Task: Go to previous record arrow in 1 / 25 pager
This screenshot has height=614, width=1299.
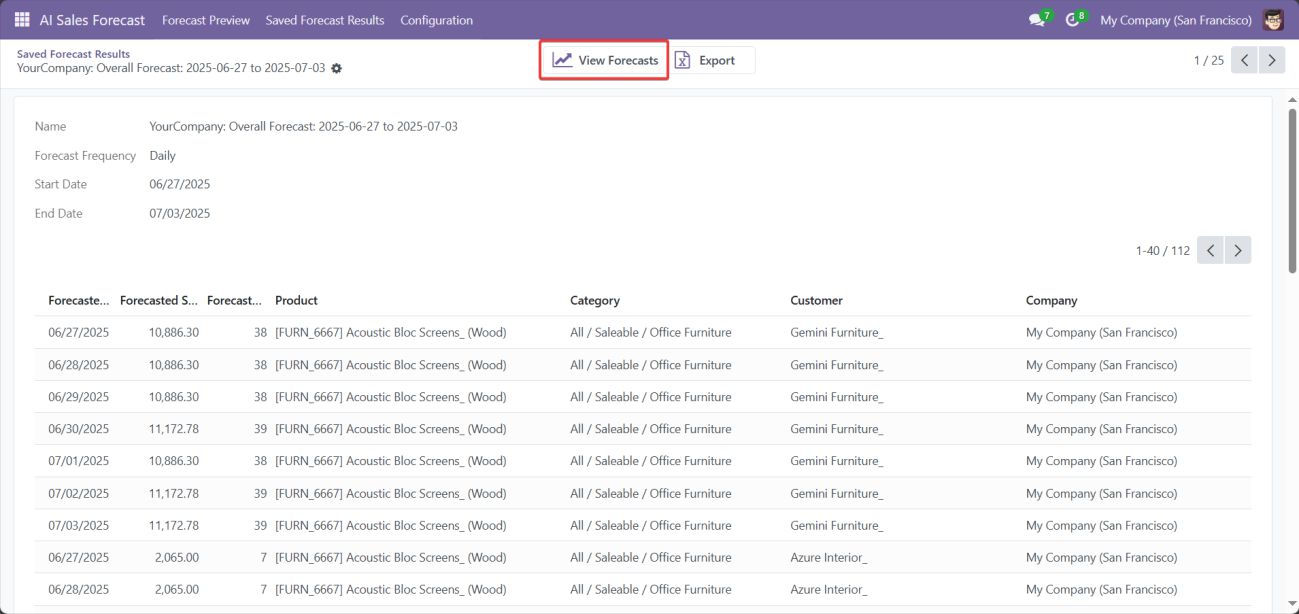Action: [1244, 60]
